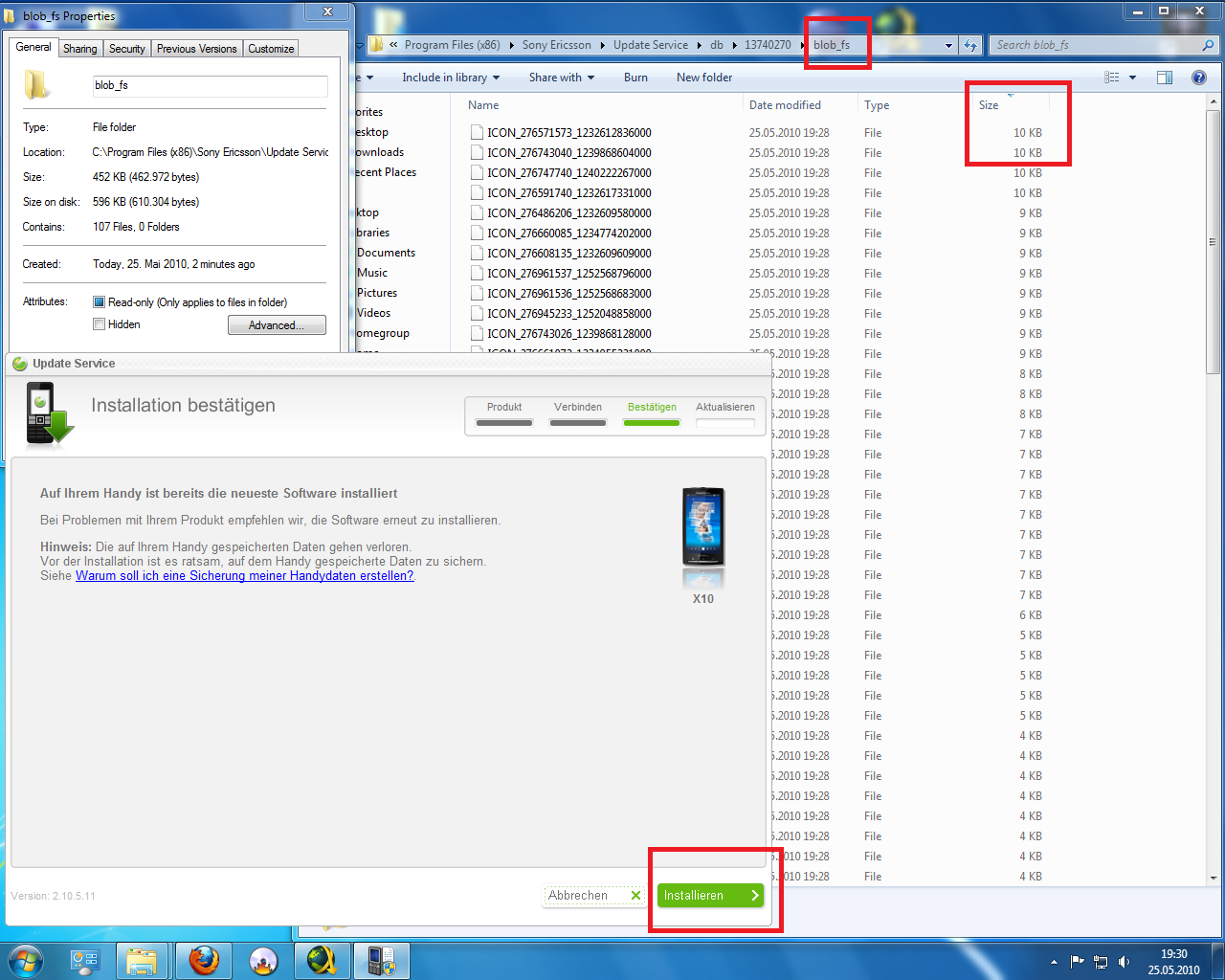This screenshot has width=1225, height=980.
Task: Expand the breadcrumb overflow chevron before Program Files
Action: point(393,45)
